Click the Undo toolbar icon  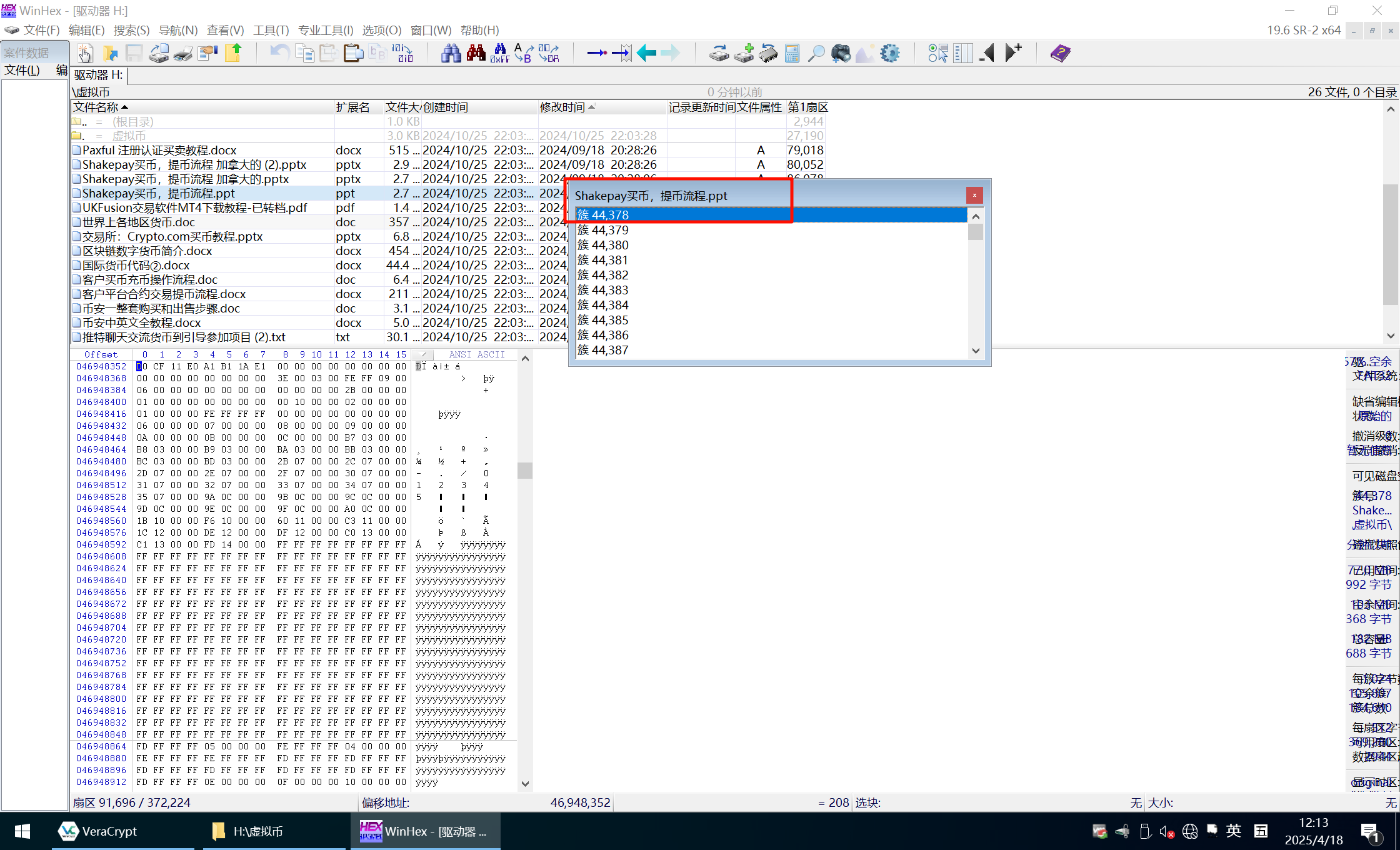point(279,54)
